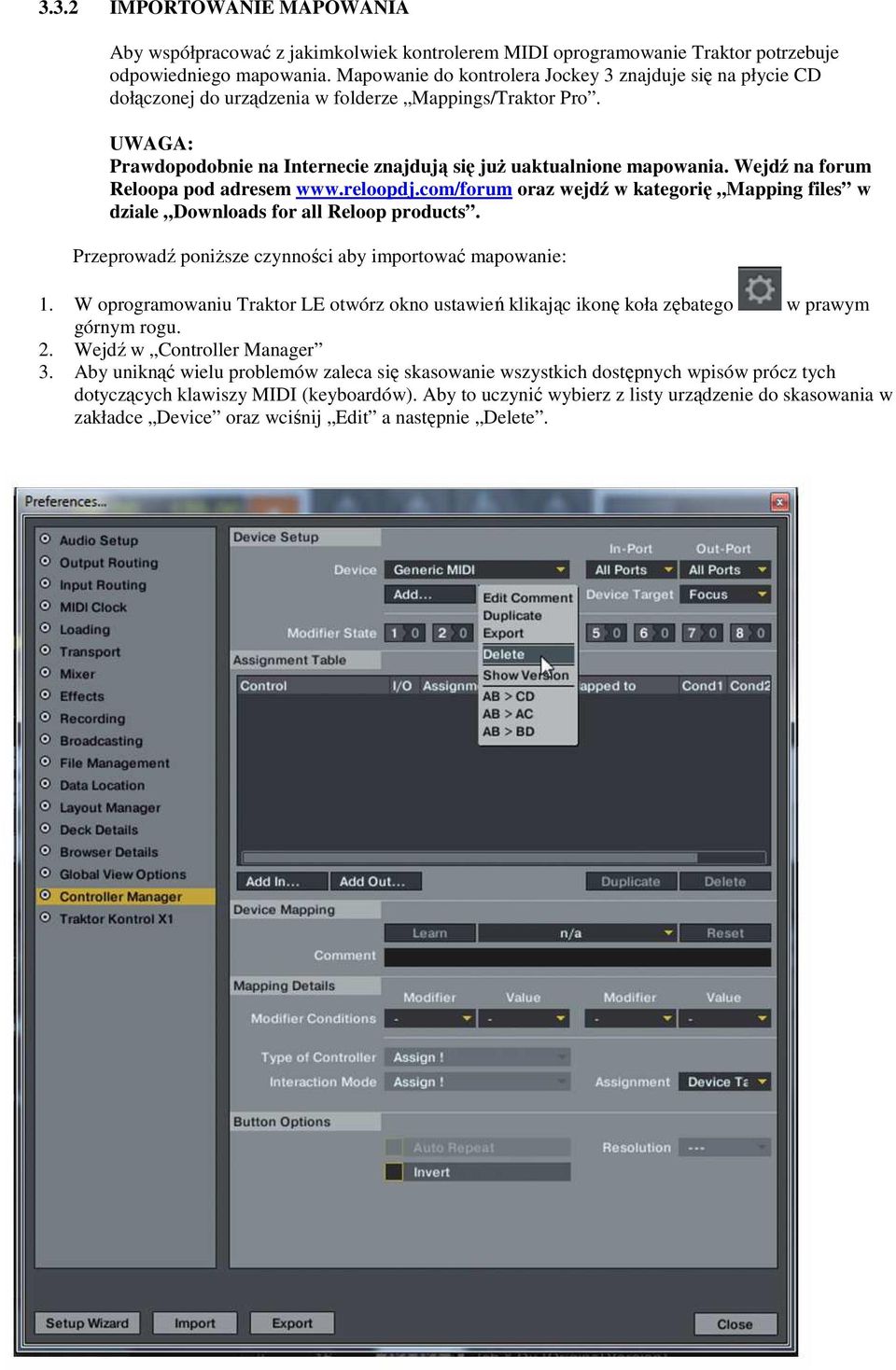Open Loading preferences page
Screen dimensions: 896x1370
85,630
